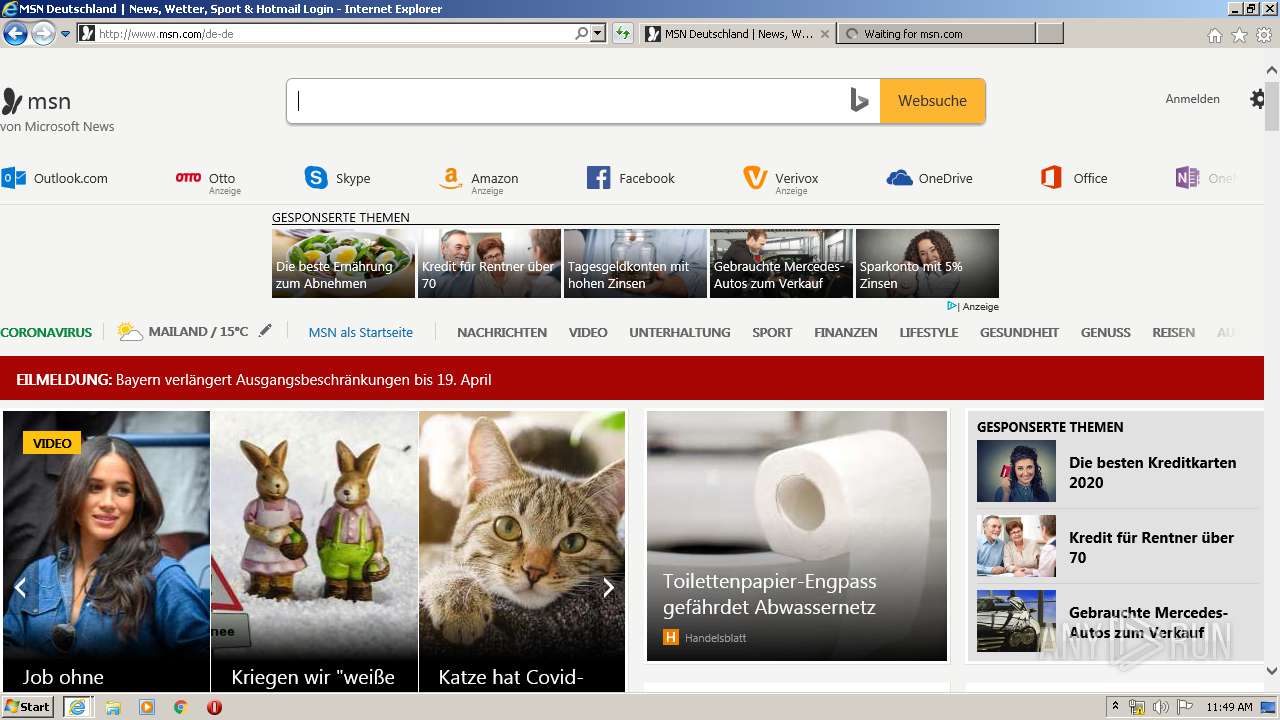The width and height of the screenshot is (1280, 720).
Task: Open the MSN page settings gear
Action: point(1257,99)
